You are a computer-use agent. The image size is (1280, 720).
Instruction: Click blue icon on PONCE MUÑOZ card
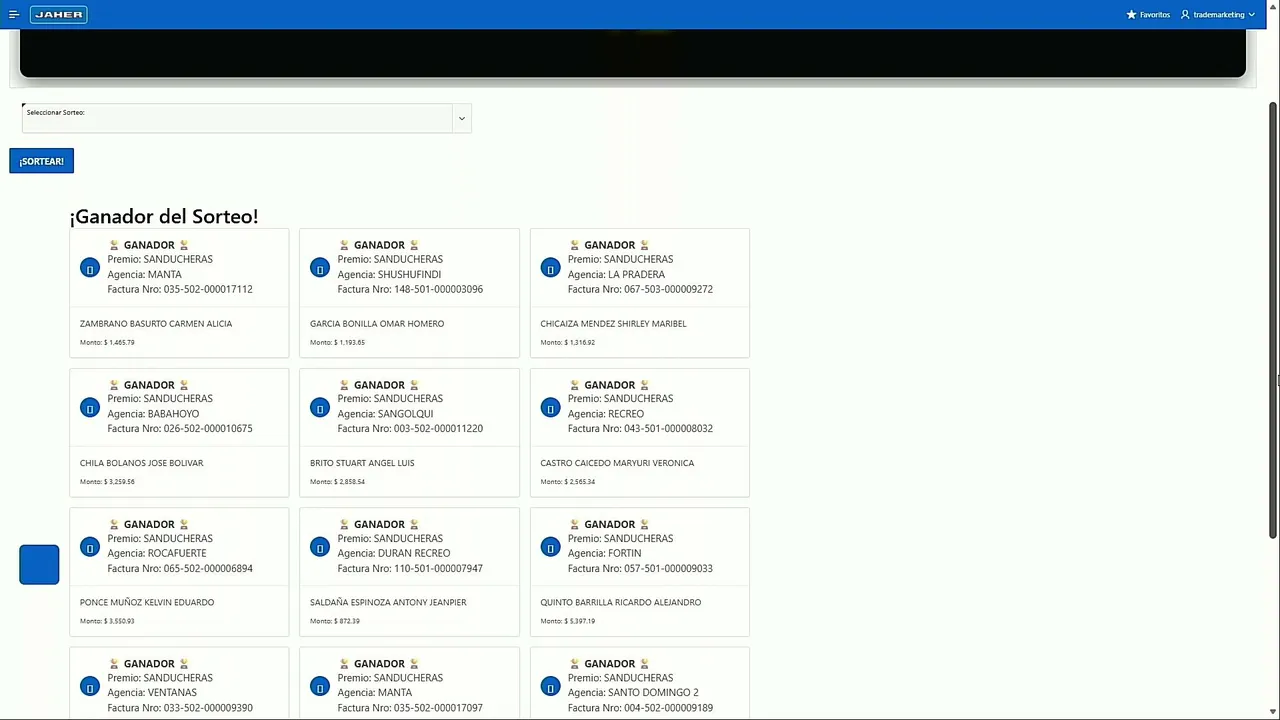pyautogui.click(x=90, y=547)
